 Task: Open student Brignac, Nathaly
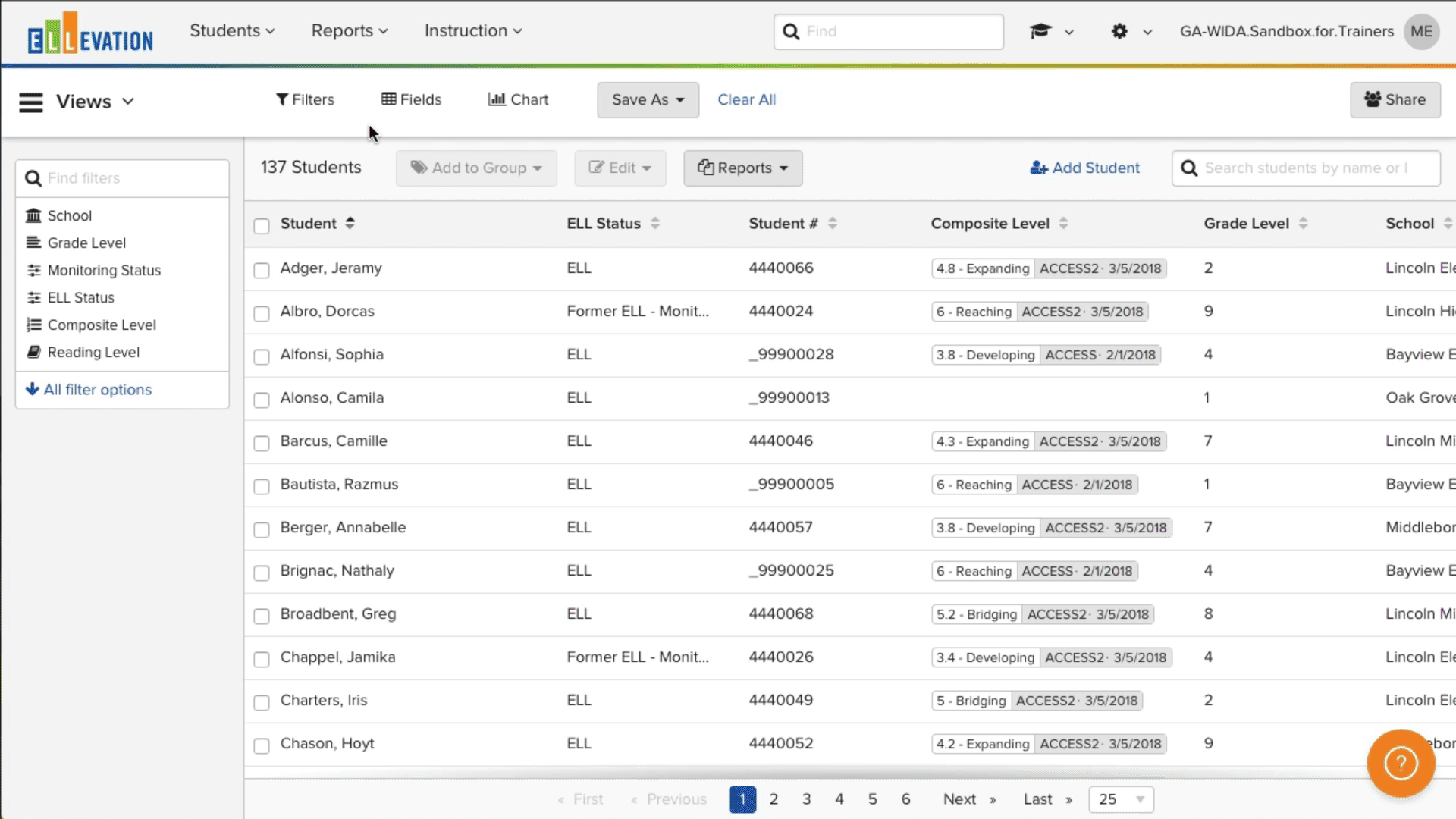coord(337,571)
